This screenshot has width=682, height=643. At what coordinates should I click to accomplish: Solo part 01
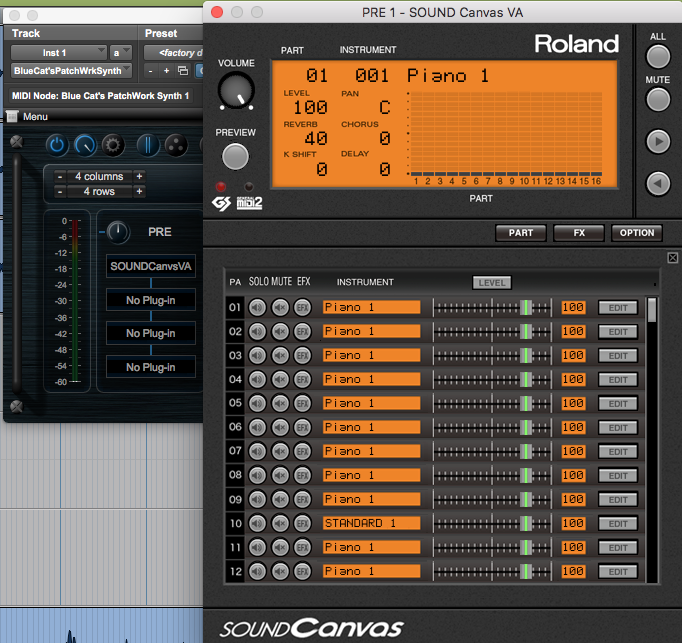pos(257,308)
